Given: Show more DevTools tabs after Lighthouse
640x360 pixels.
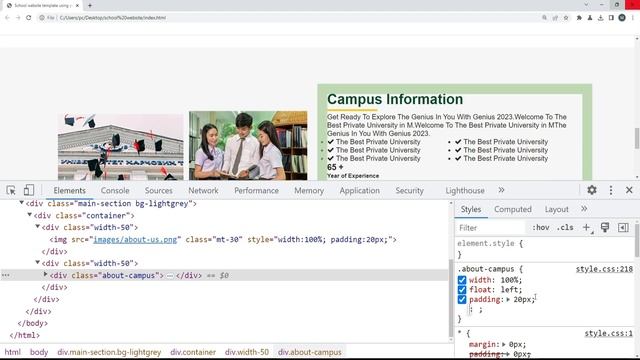Looking at the screenshot, I should click(501, 190).
